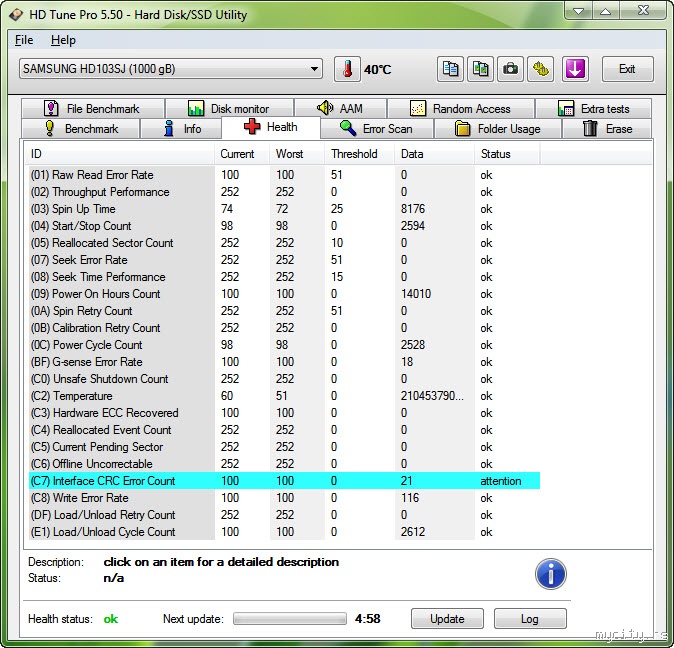Screen dimensions: 674x648
Task: Click the camera save screenshot icon
Action: tap(510, 69)
